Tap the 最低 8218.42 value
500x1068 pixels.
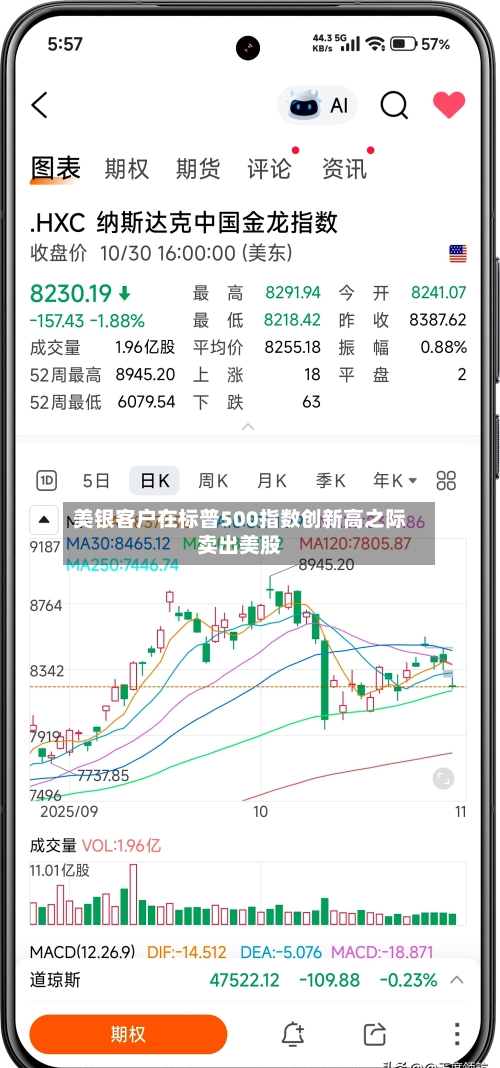click(x=293, y=319)
